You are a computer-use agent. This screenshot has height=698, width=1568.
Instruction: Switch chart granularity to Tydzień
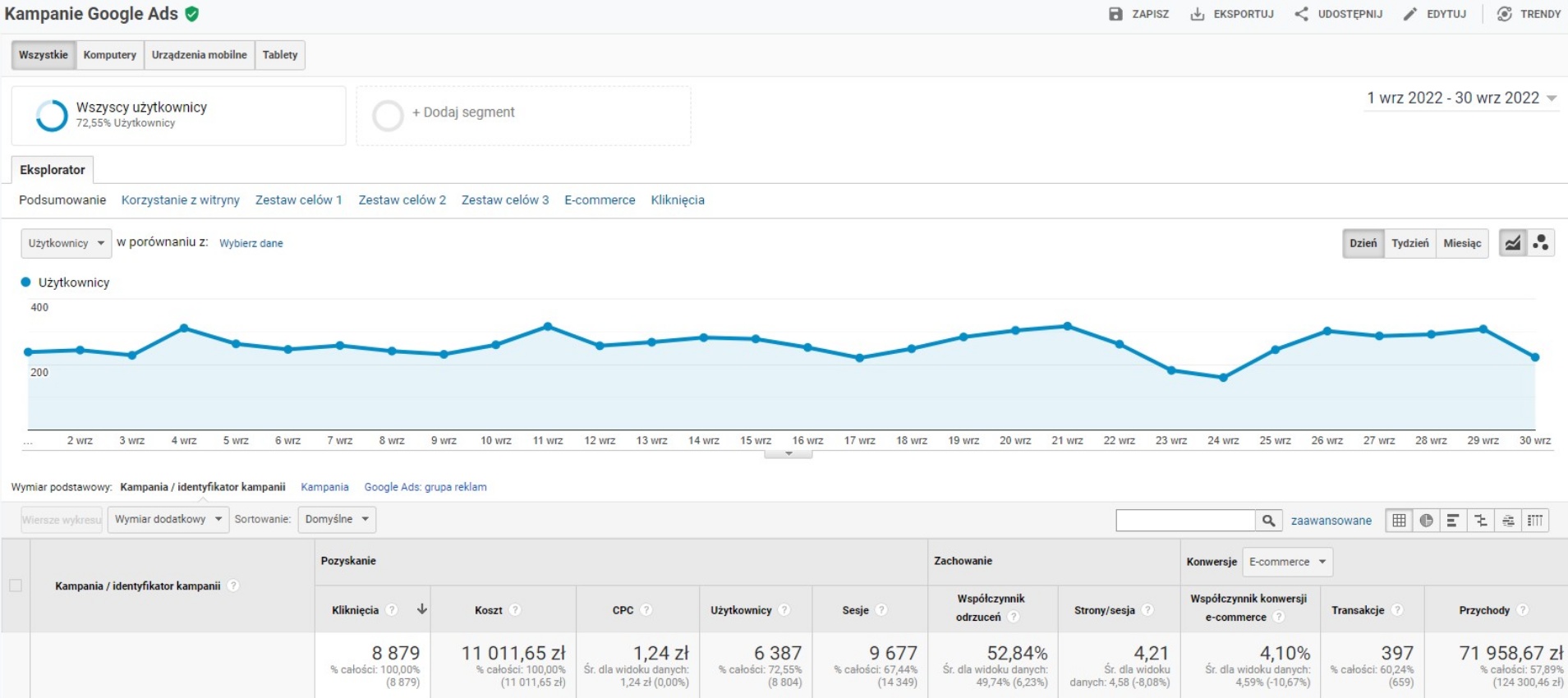coord(1409,243)
